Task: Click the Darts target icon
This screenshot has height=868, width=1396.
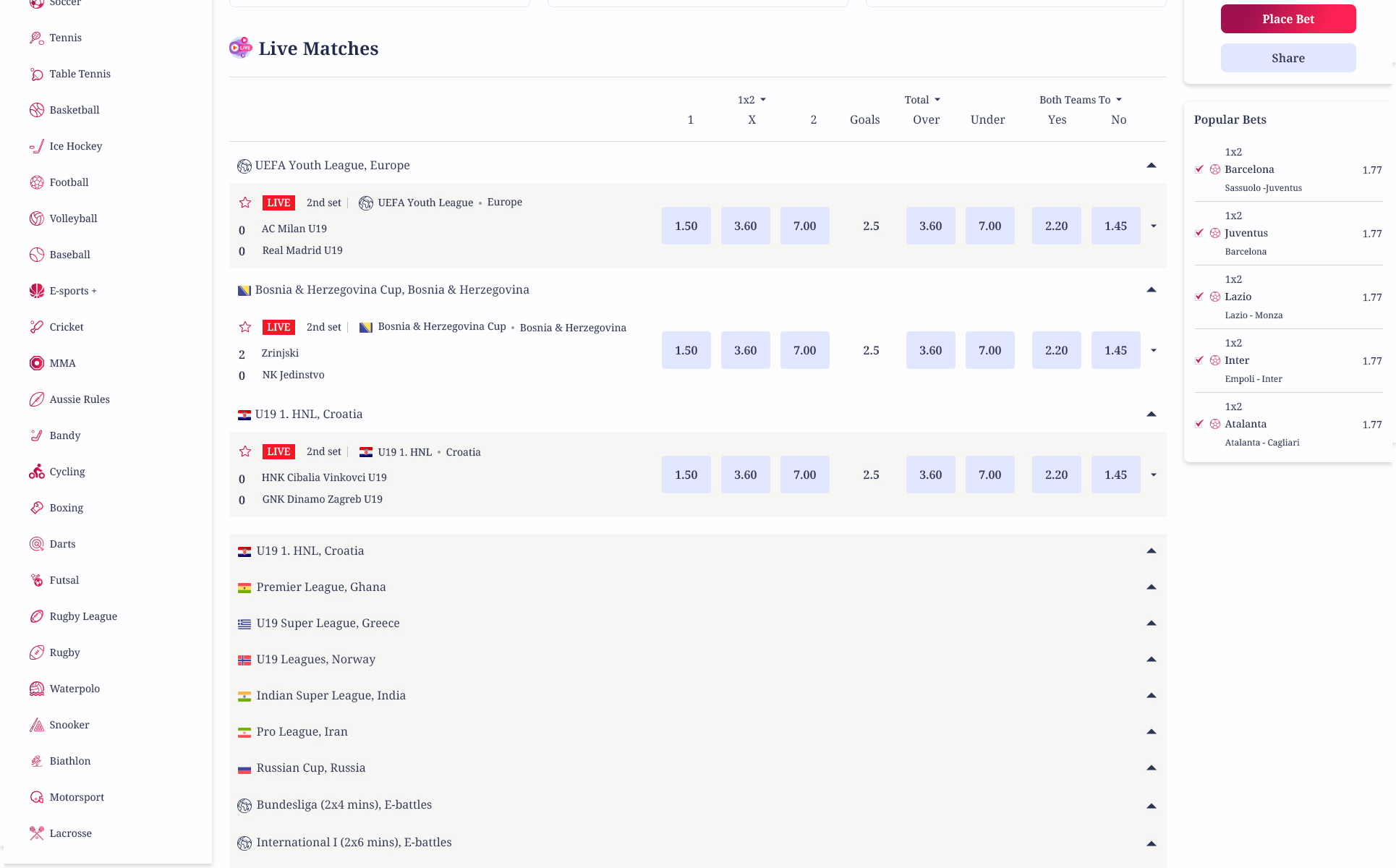Action: click(x=36, y=544)
